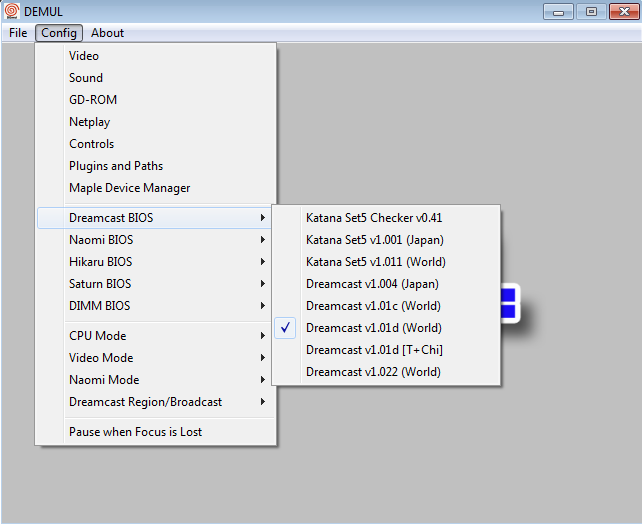This screenshot has width=642, height=524.
Task: Expand the Saturn BIOS submenu
Action: click(156, 284)
